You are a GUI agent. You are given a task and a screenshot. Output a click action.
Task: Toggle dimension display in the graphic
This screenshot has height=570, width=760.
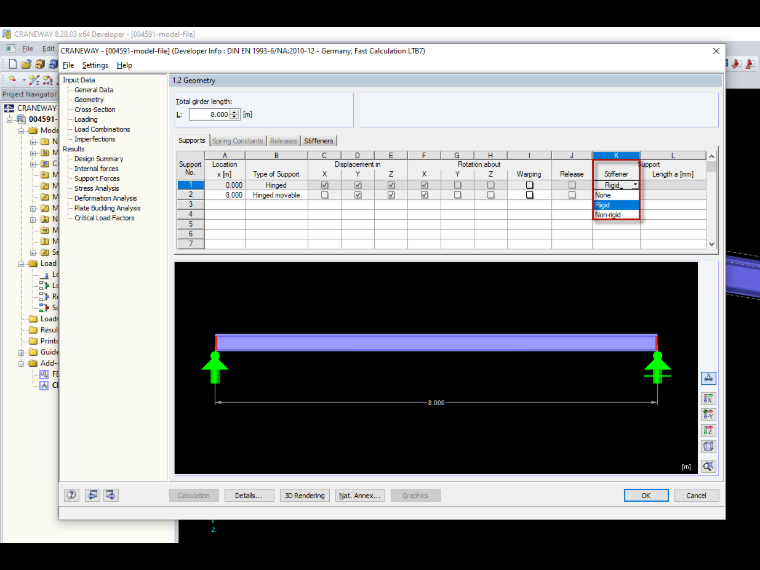click(708, 378)
